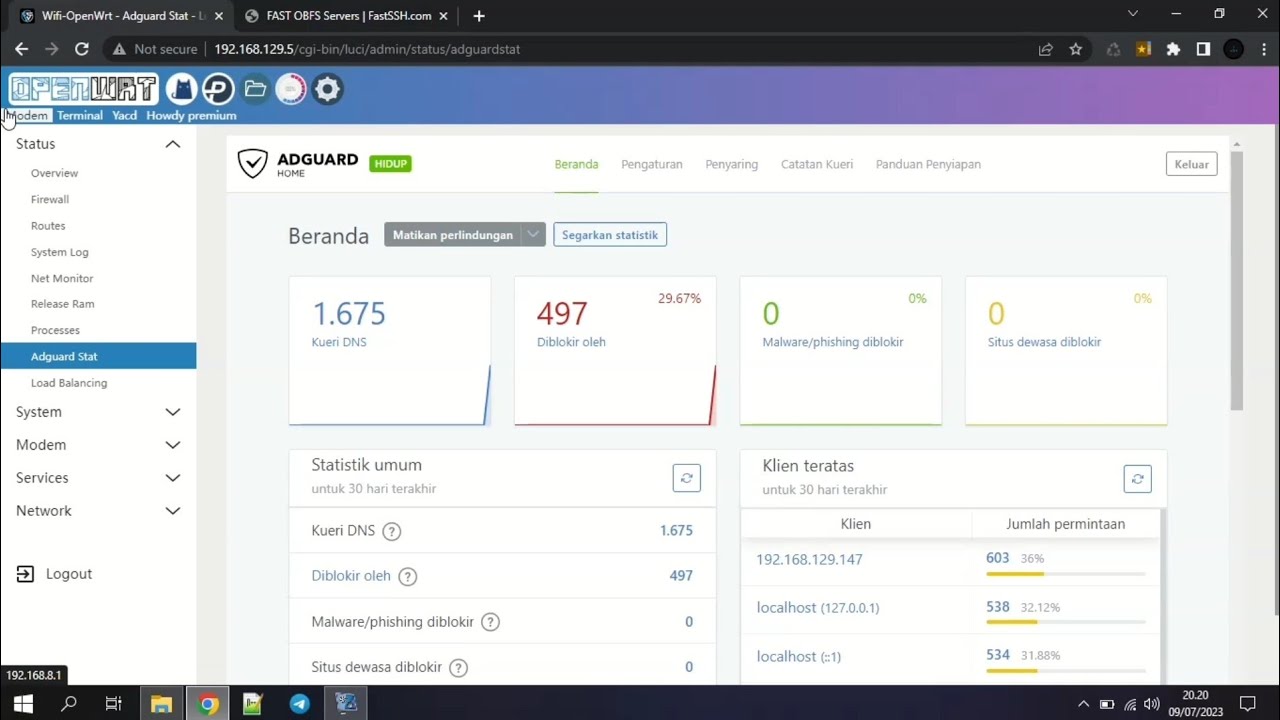Go back in browser history

(x=22, y=49)
